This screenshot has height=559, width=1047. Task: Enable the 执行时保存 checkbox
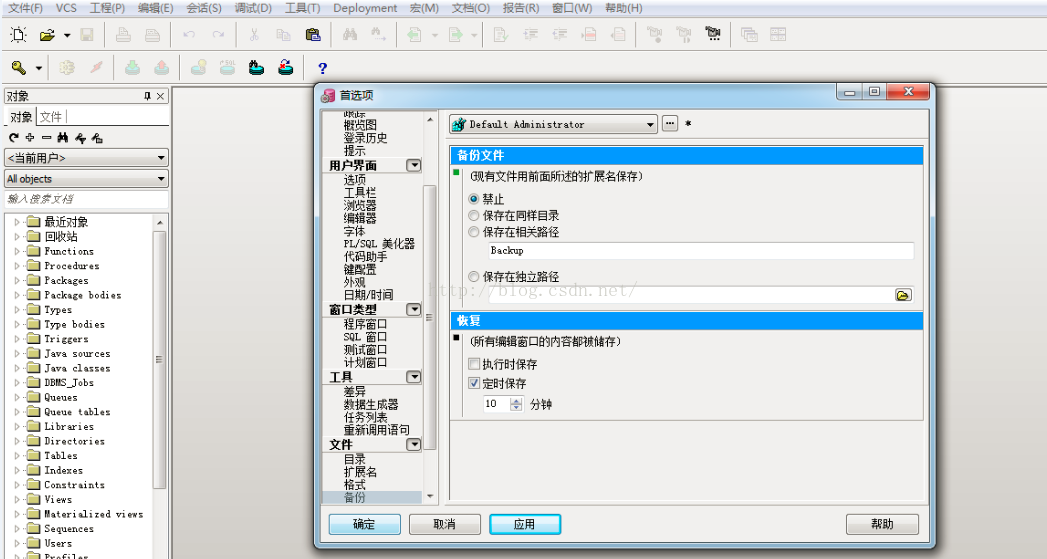(474, 365)
